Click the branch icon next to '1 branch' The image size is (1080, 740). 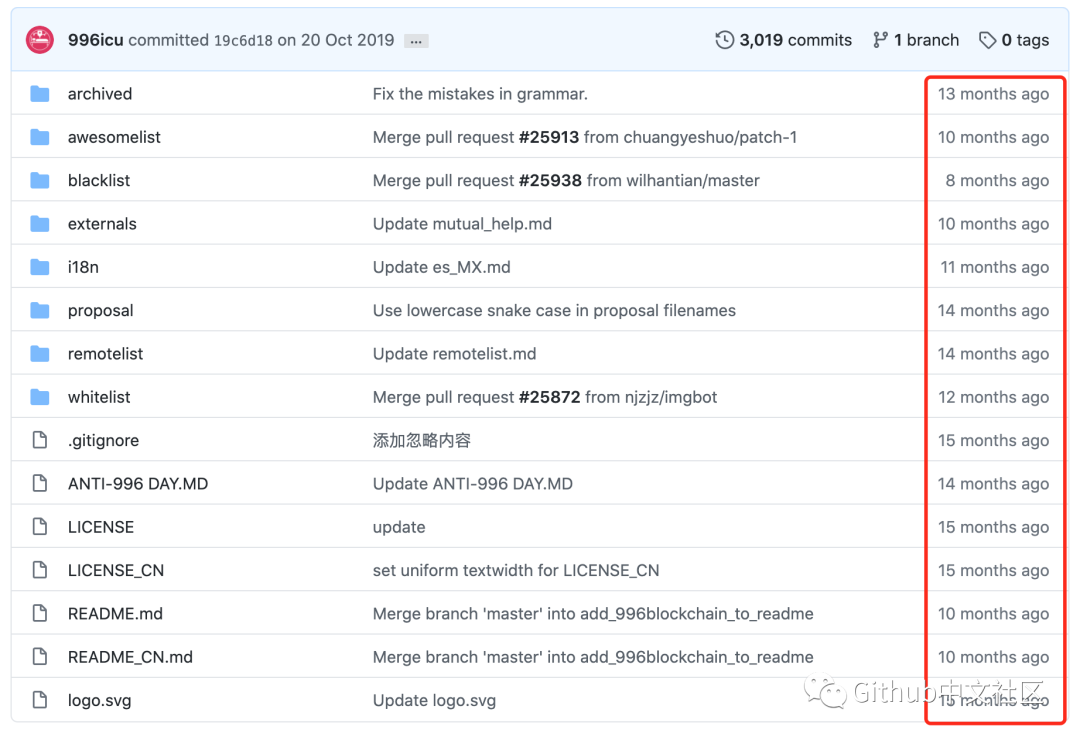[x=878, y=39]
